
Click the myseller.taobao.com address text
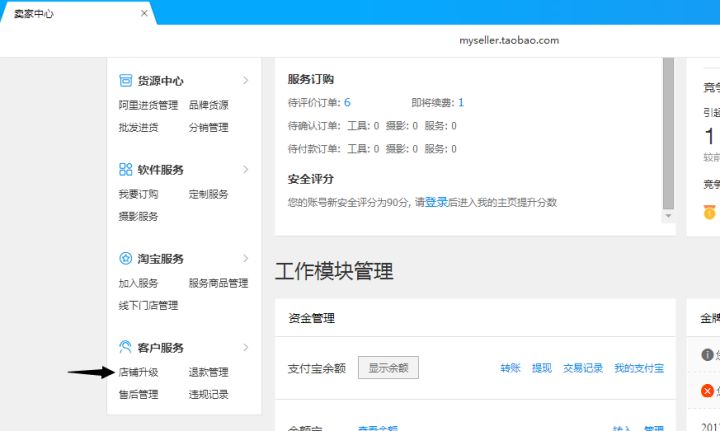pos(509,40)
